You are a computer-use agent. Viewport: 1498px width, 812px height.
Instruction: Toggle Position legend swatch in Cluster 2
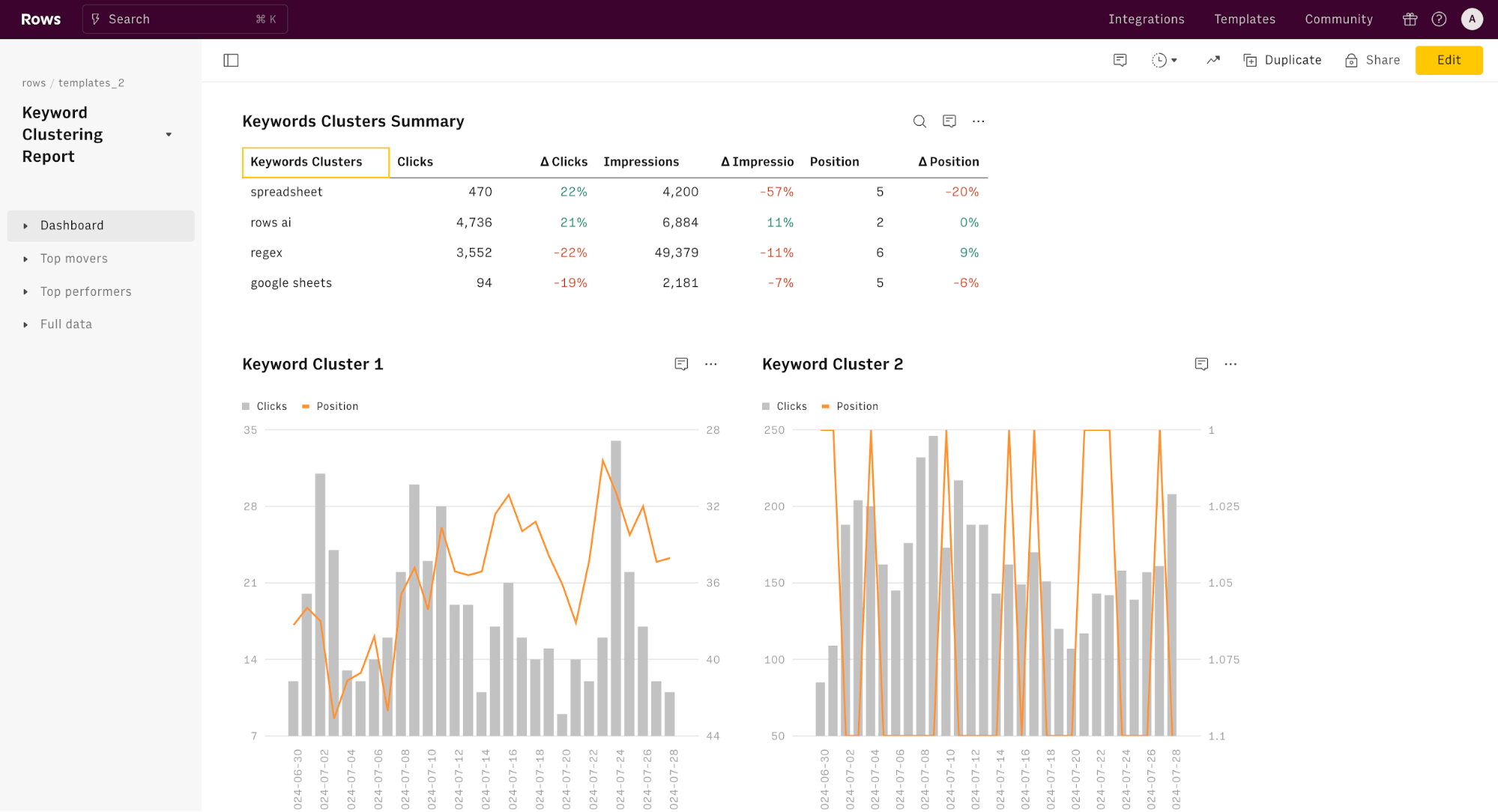click(x=826, y=406)
